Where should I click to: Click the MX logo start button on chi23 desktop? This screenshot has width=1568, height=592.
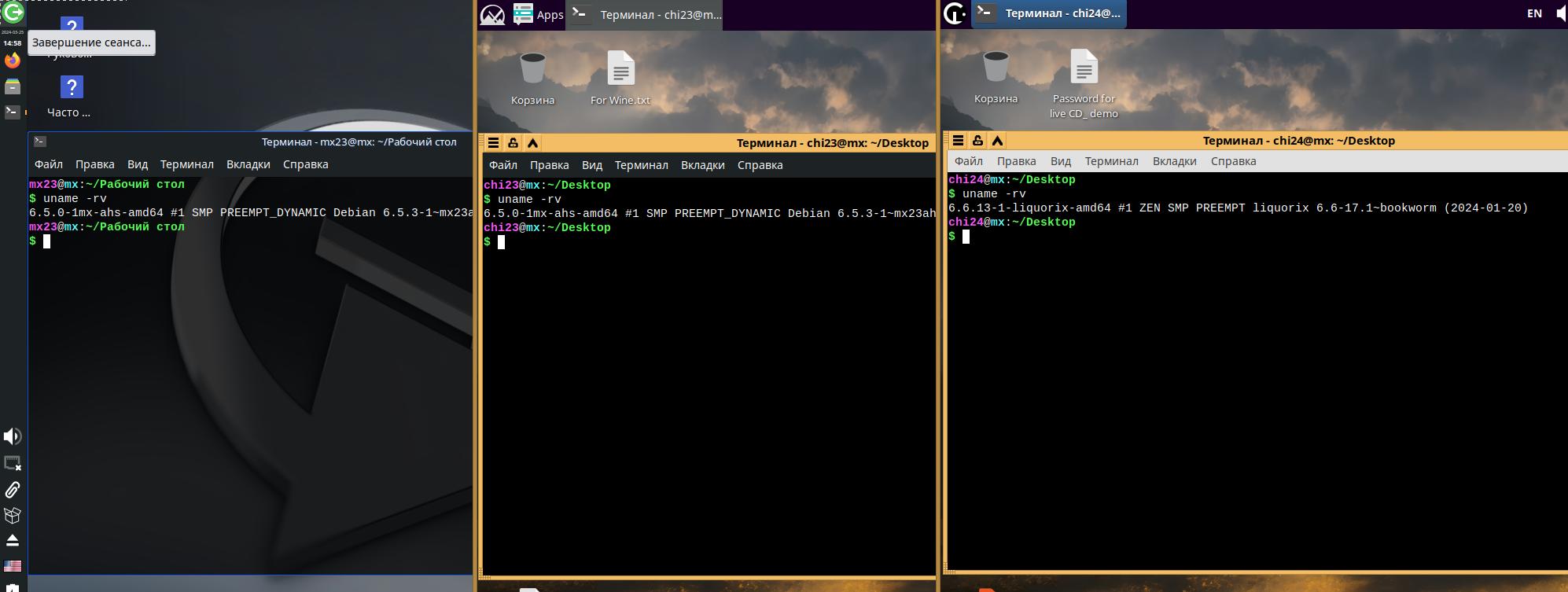point(492,14)
